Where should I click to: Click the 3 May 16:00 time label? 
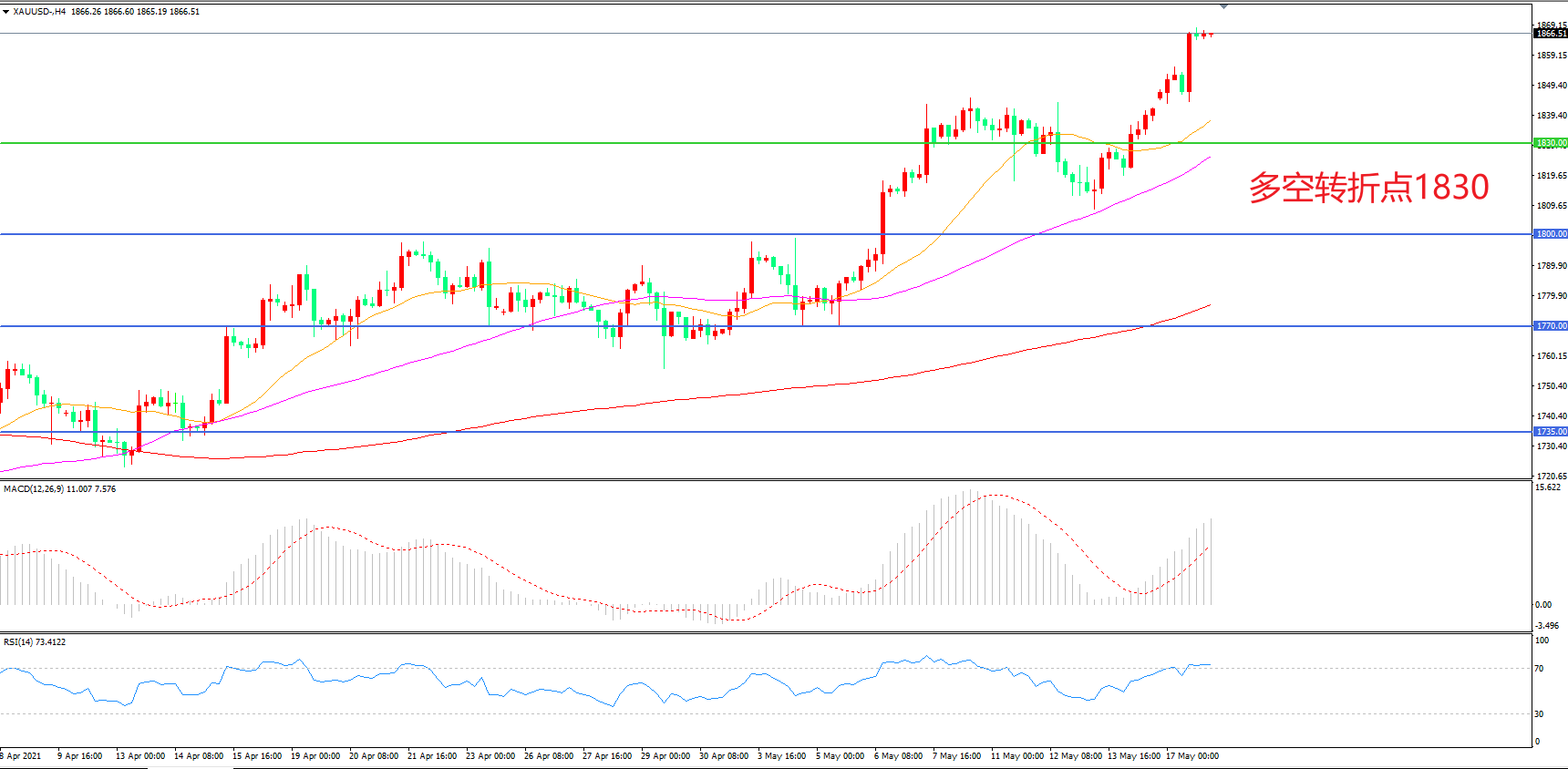click(x=781, y=756)
